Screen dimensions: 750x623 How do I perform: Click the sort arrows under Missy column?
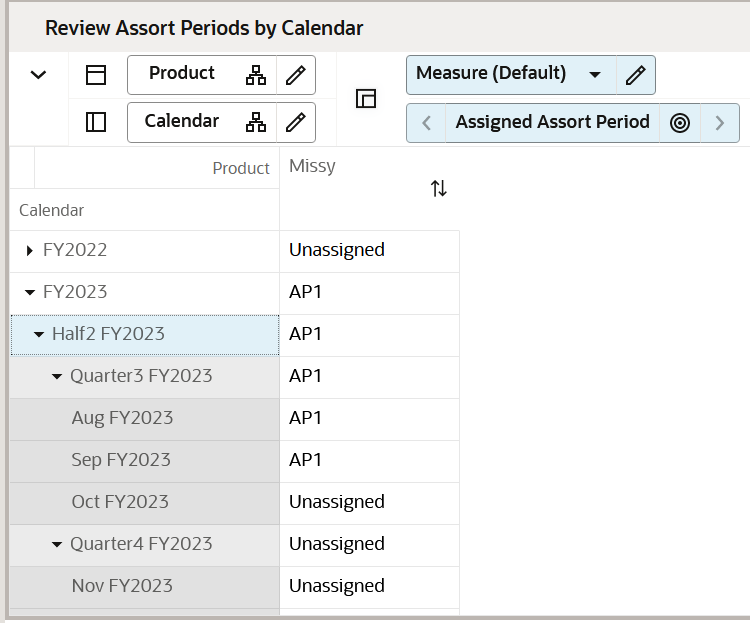(x=438, y=188)
